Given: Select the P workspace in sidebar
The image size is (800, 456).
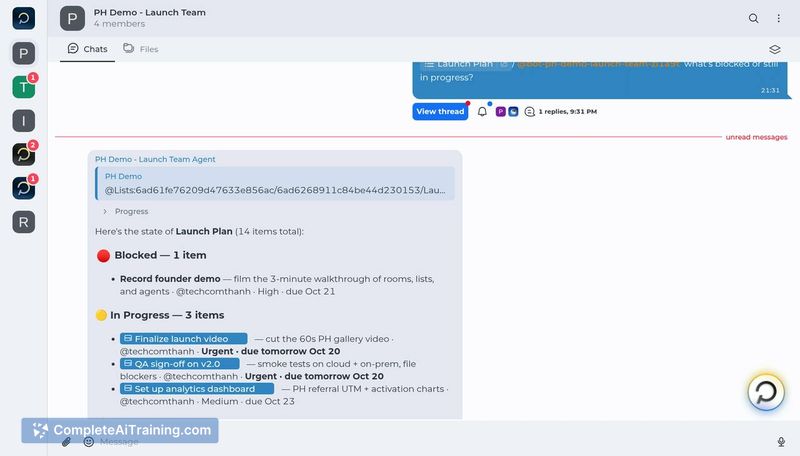Looking at the screenshot, I should (23, 53).
